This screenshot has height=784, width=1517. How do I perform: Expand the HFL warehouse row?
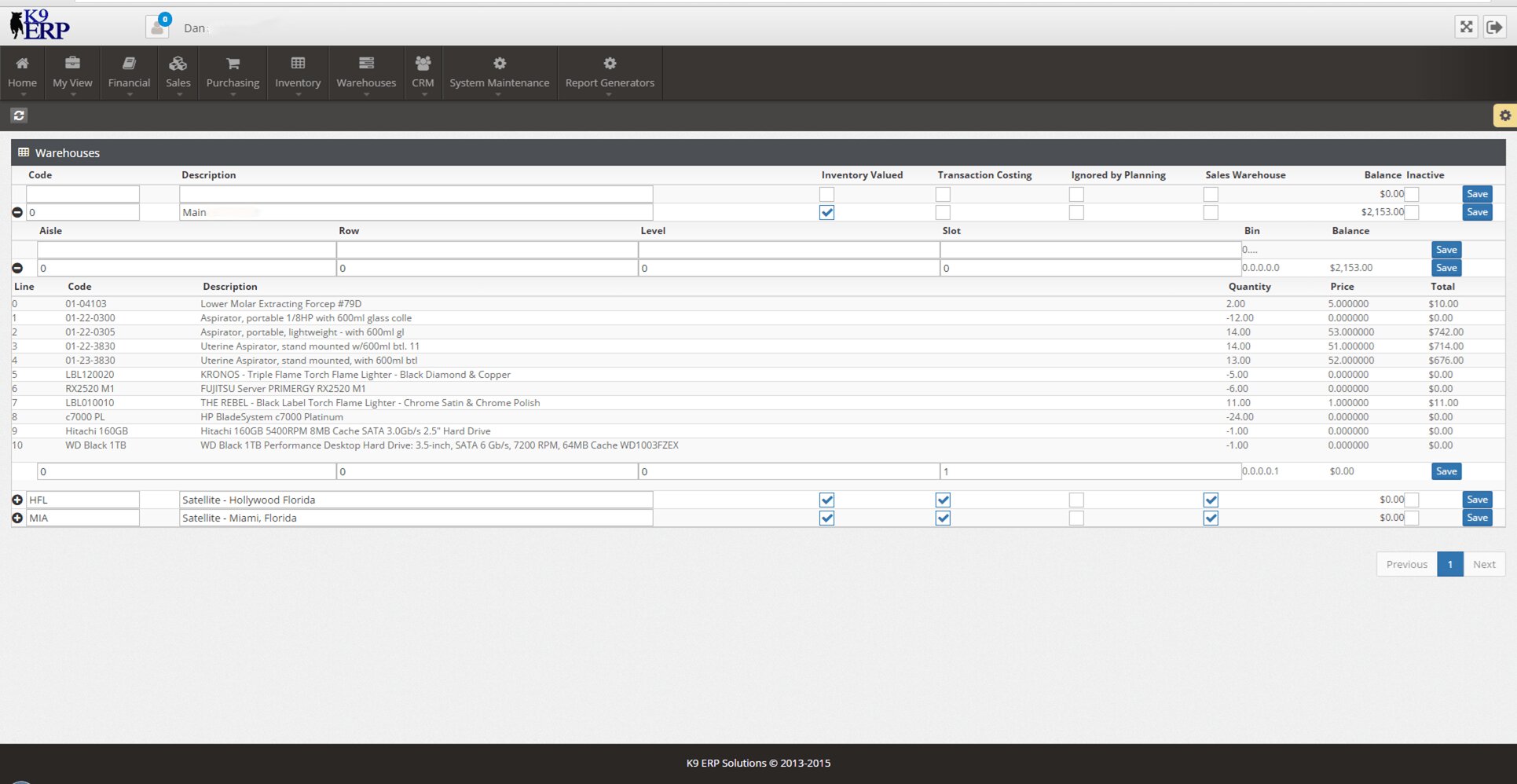pos(17,500)
